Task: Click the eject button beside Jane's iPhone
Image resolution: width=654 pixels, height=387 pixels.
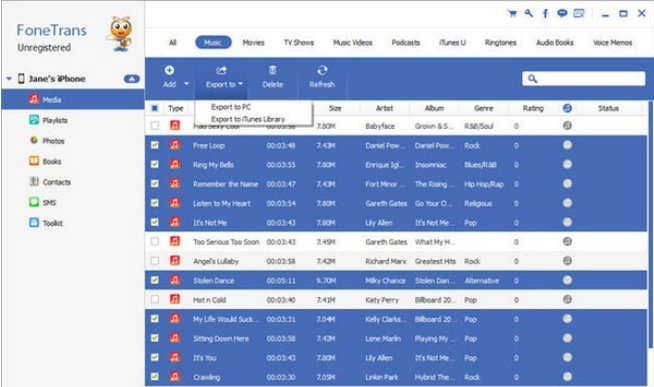Action: click(x=132, y=78)
